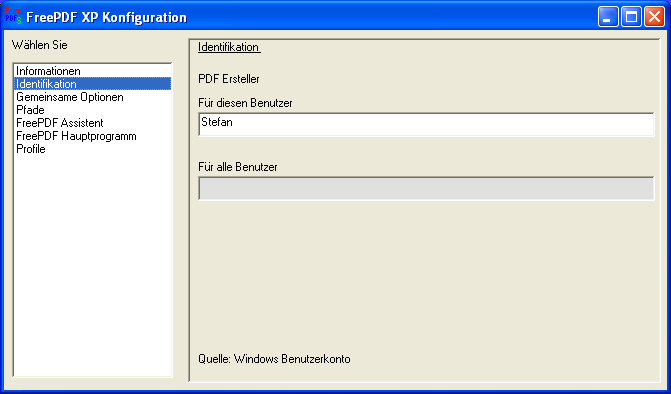Click the PDF Ersteller label
This screenshot has width=671, height=394.
click(x=229, y=79)
